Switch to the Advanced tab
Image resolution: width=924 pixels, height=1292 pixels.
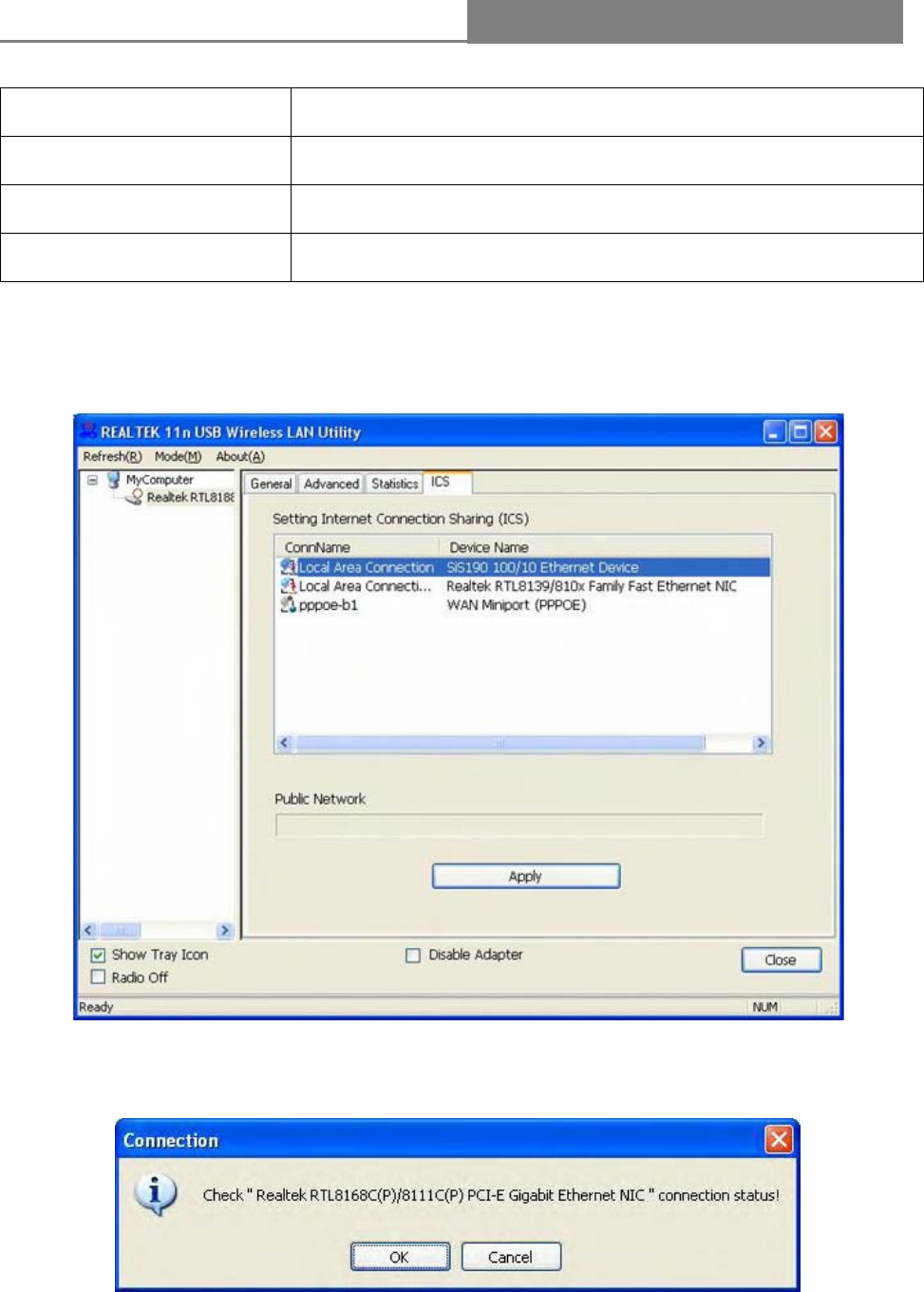331,484
